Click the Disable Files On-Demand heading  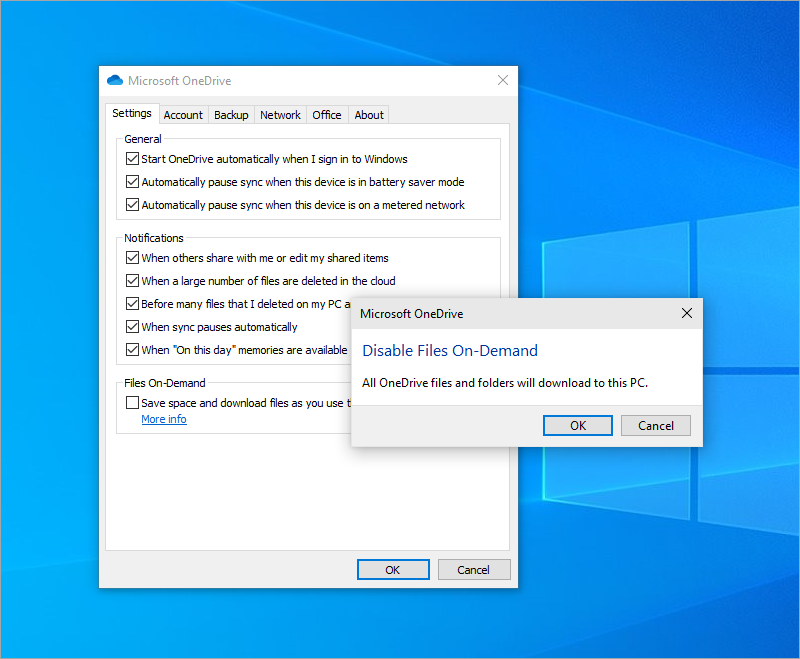(449, 350)
